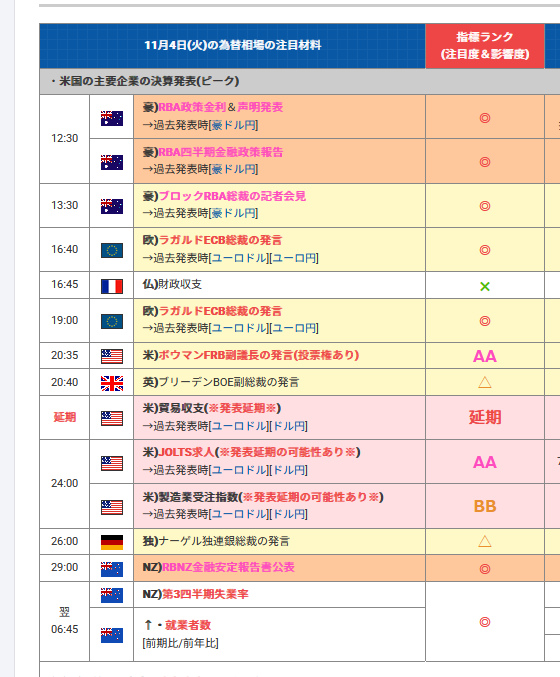Open 豪ドル円 link in 13:30 row
The width and height of the screenshot is (560, 677).
[234, 213]
